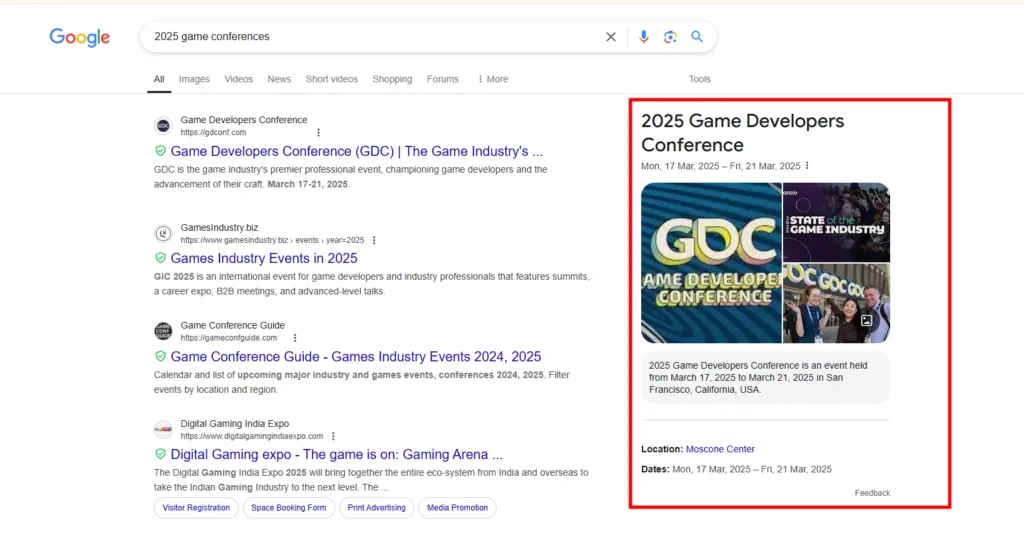Open State of the Game Industry image
This screenshot has height=542, width=1024.
pyautogui.click(x=837, y=222)
